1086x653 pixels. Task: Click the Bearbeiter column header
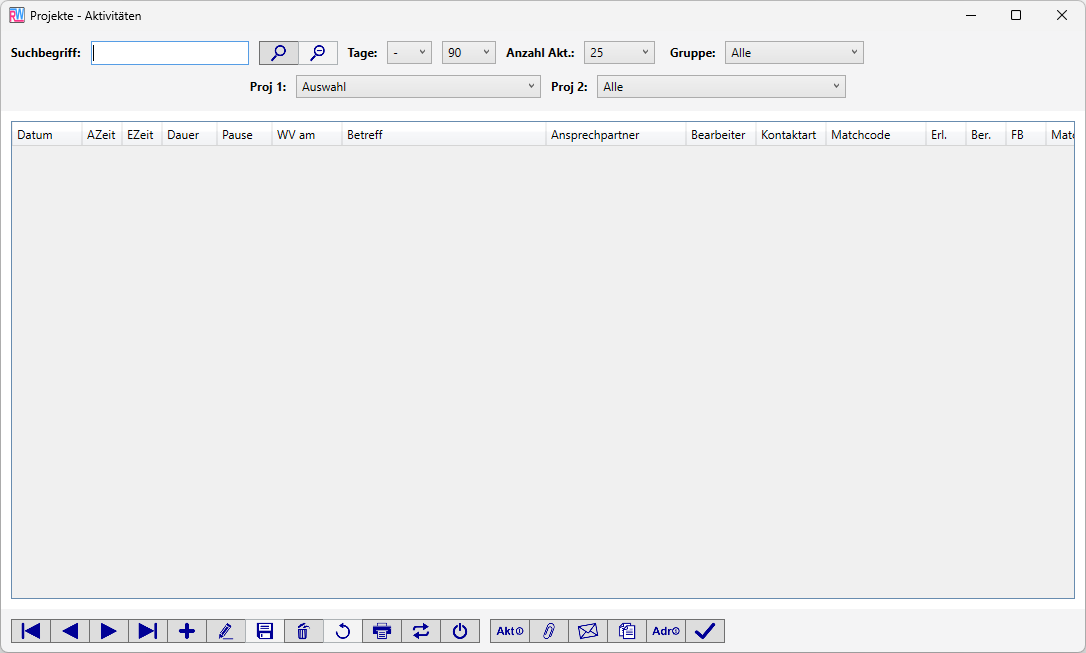[721, 135]
